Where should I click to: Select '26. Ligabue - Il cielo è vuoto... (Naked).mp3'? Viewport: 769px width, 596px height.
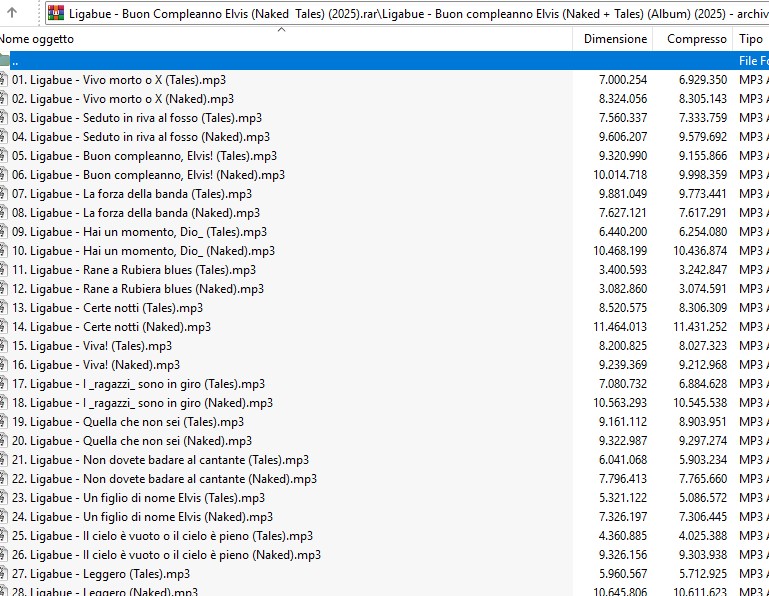tap(166, 555)
